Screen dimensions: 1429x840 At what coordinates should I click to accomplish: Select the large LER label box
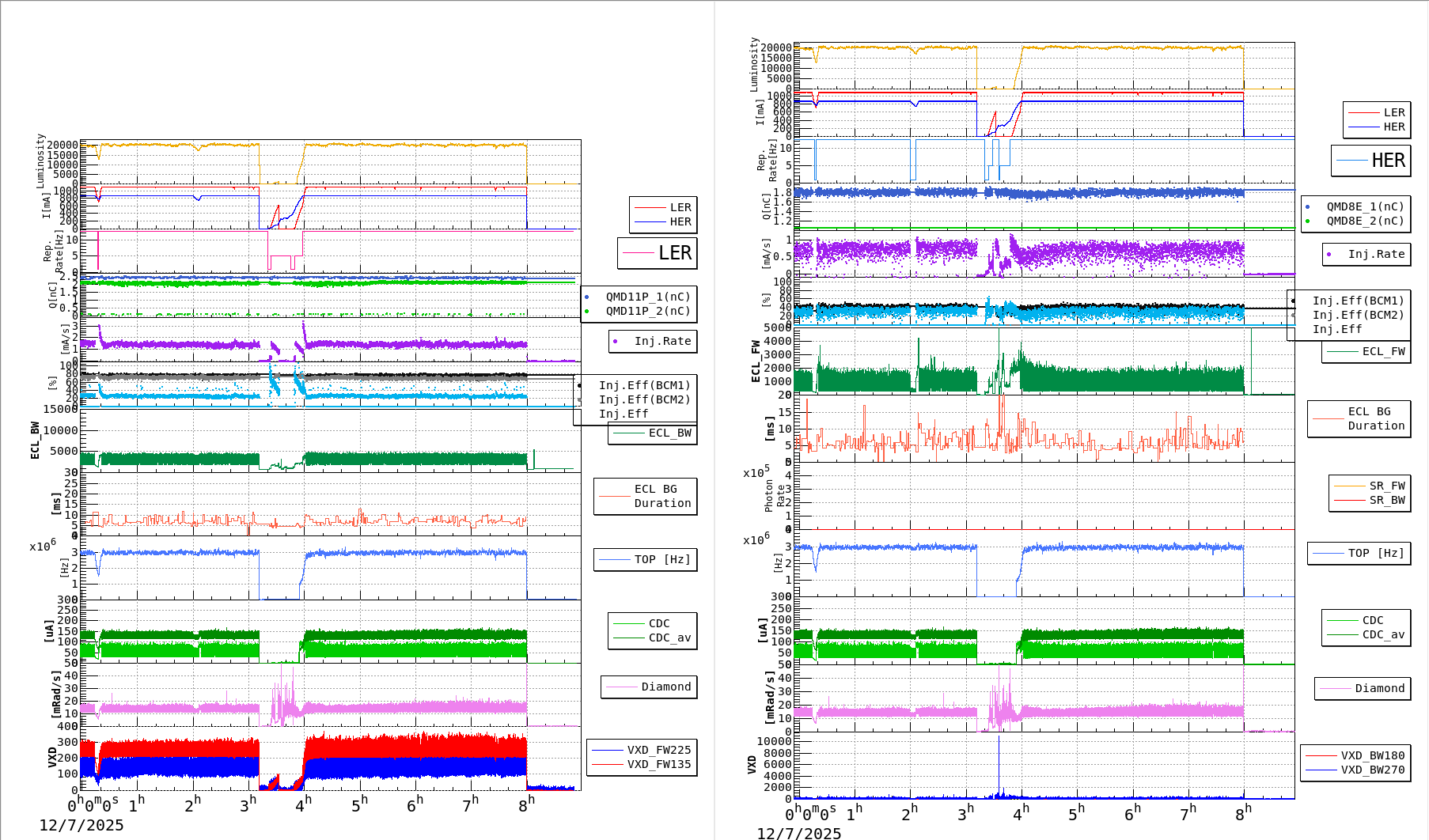point(657,253)
